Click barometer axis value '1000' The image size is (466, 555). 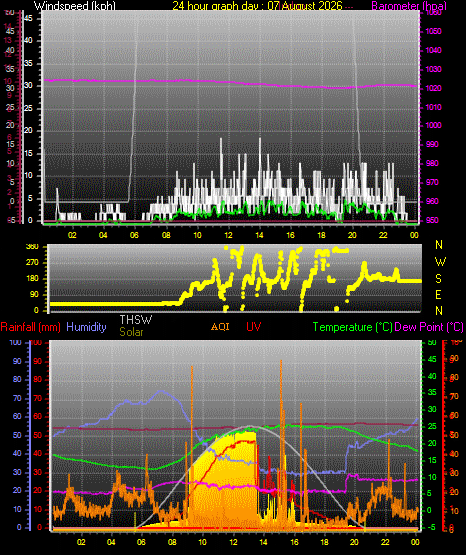pos(433,125)
